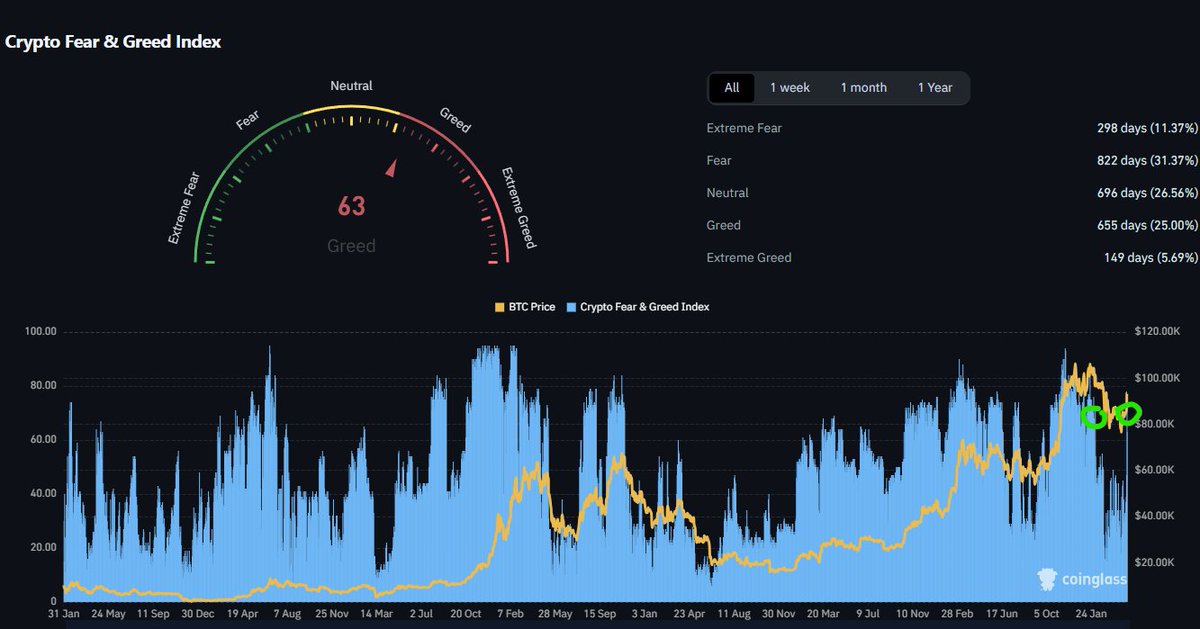Viewport: 1200px width, 629px height.
Task: Click the 696 days (26.56%) value
Action: coord(1147,192)
